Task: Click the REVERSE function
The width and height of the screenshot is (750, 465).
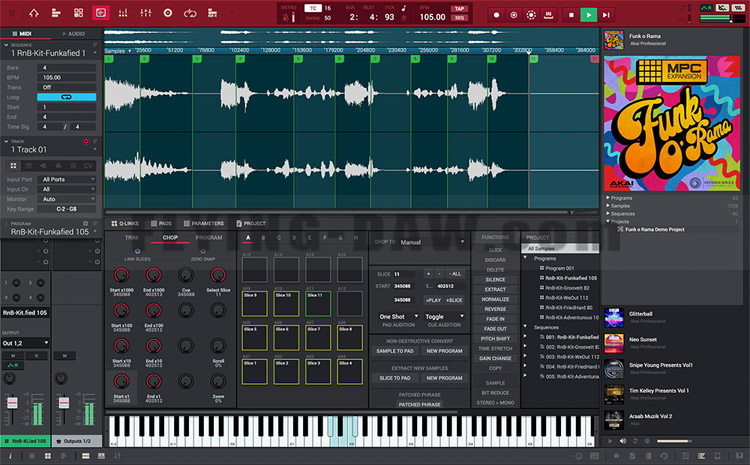Action: [x=495, y=309]
